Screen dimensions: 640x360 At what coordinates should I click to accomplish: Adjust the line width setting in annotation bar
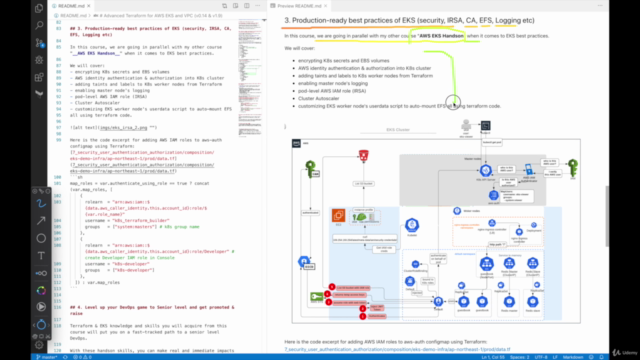[41, 273]
